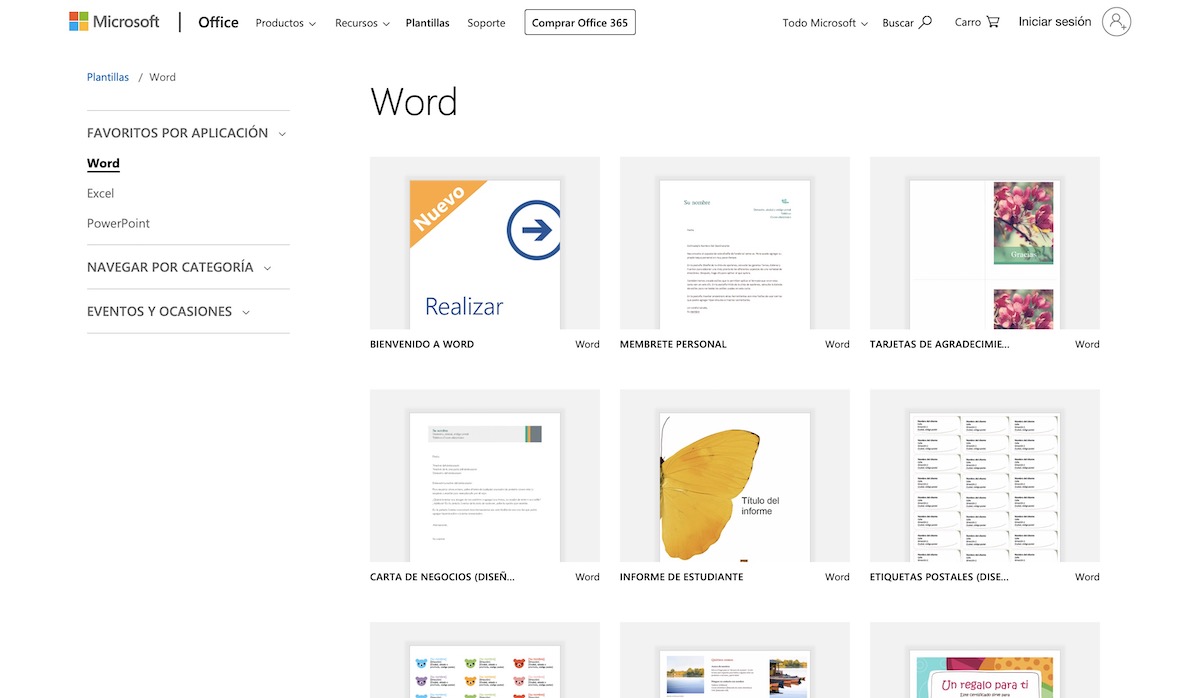Viewport: 1200px width, 698px height.
Task: Expand the Productos dropdown menu
Action: [x=285, y=23]
